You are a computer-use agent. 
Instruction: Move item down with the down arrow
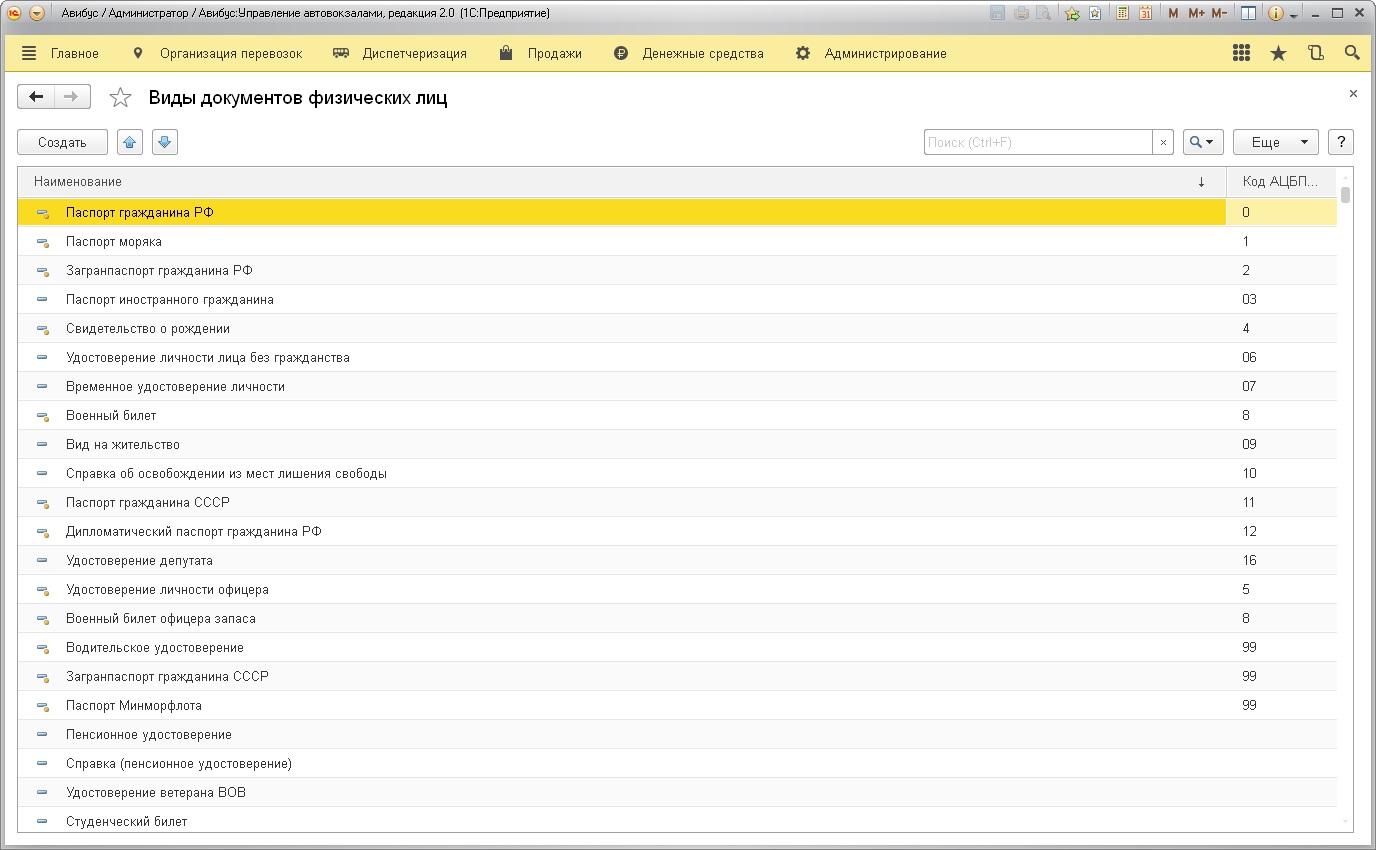(165, 143)
